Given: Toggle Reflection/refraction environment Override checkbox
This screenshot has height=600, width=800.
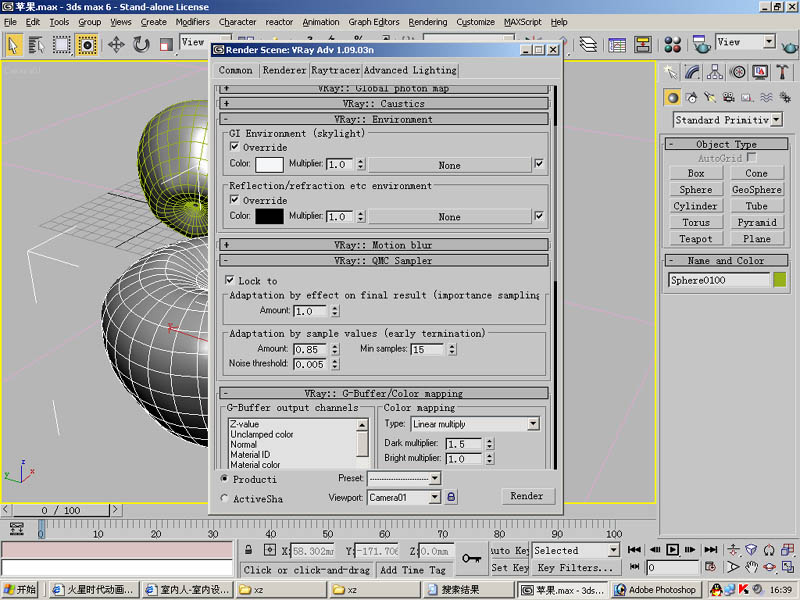Looking at the screenshot, I should point(234,199).
